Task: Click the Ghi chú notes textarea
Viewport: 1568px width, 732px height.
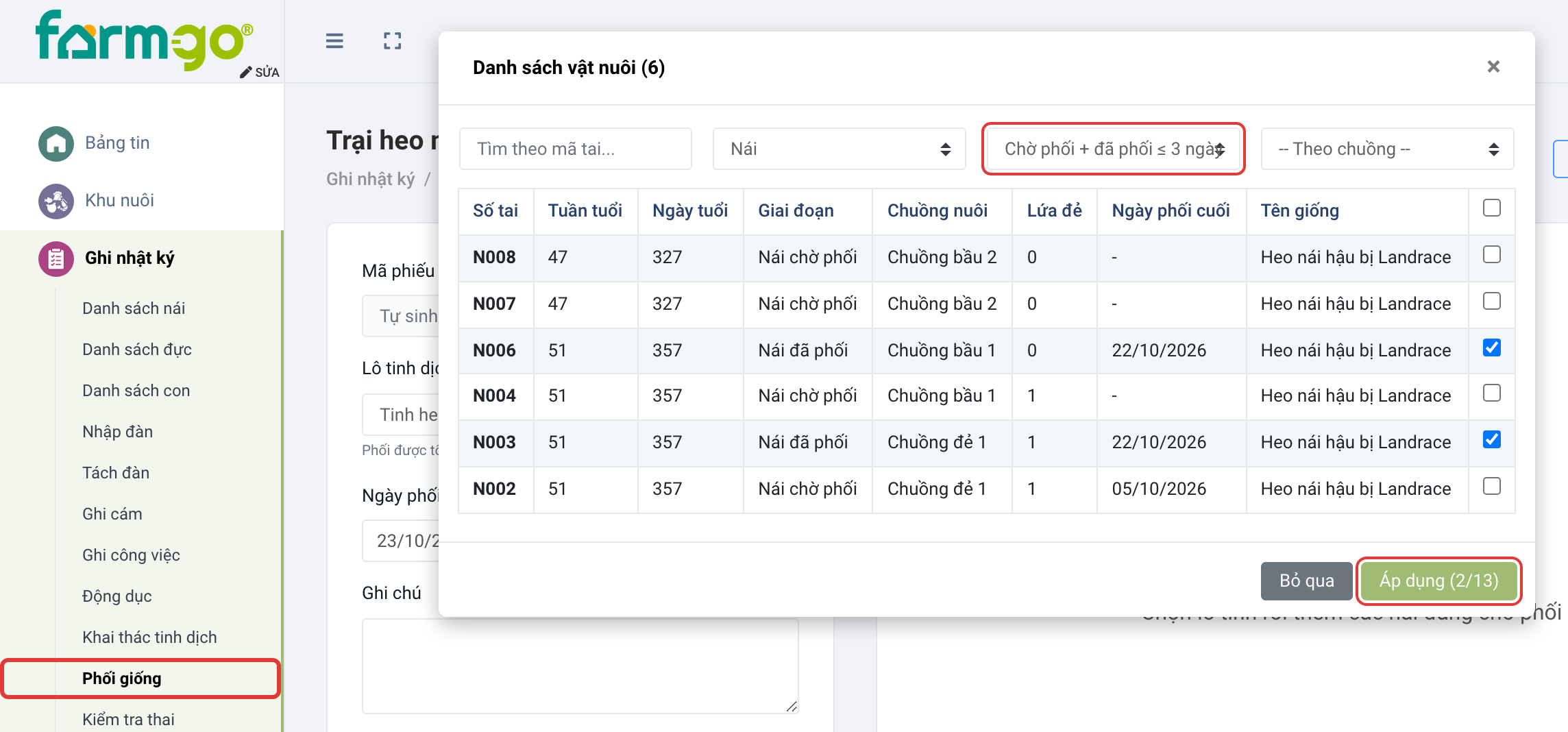Action: click(580, 666)
